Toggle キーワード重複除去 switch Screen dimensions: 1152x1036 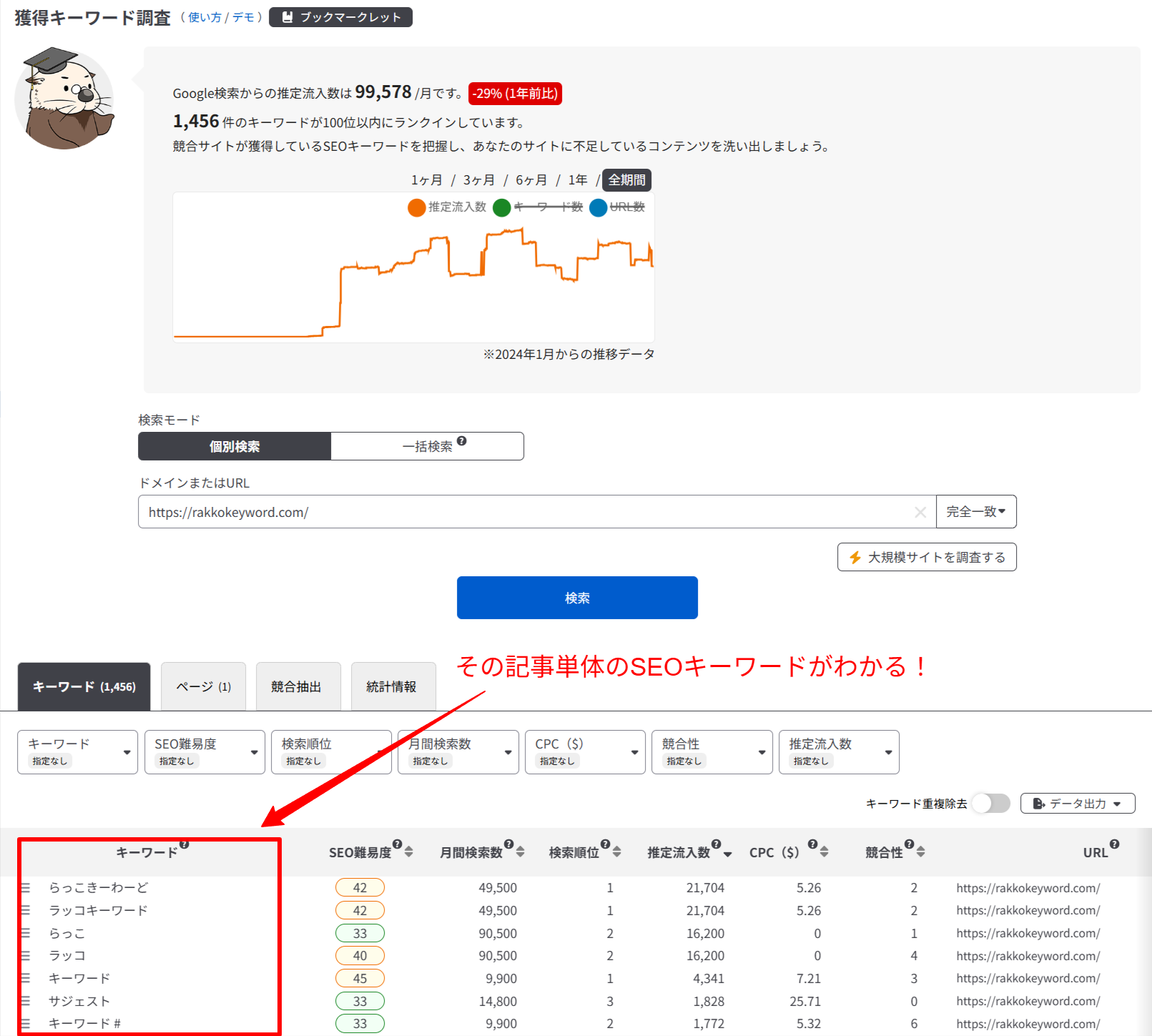coord(991,804)
